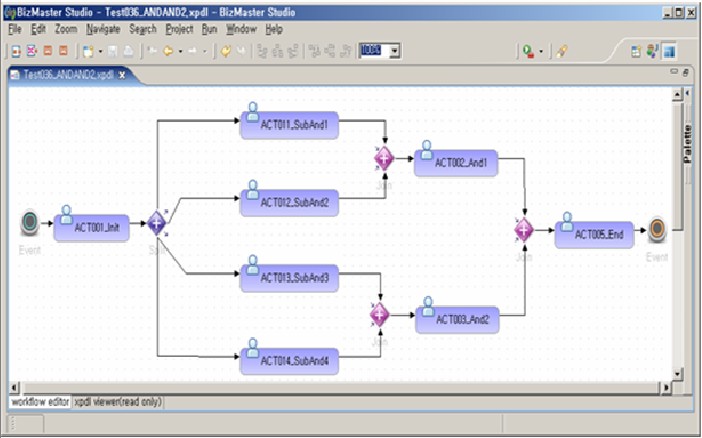The height and width of the screenshot is (438, 702).
Task: Click the start Event circle icon
Action: (x=30, y=222)
